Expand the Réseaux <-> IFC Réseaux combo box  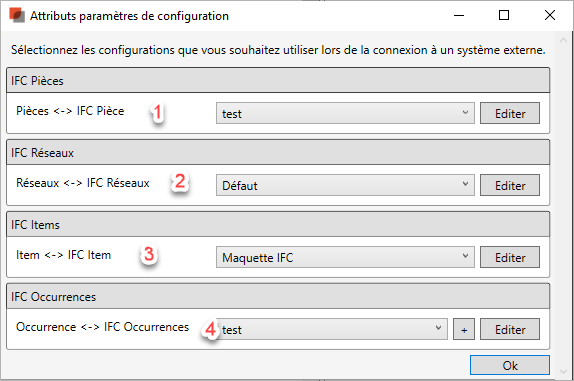345,185
